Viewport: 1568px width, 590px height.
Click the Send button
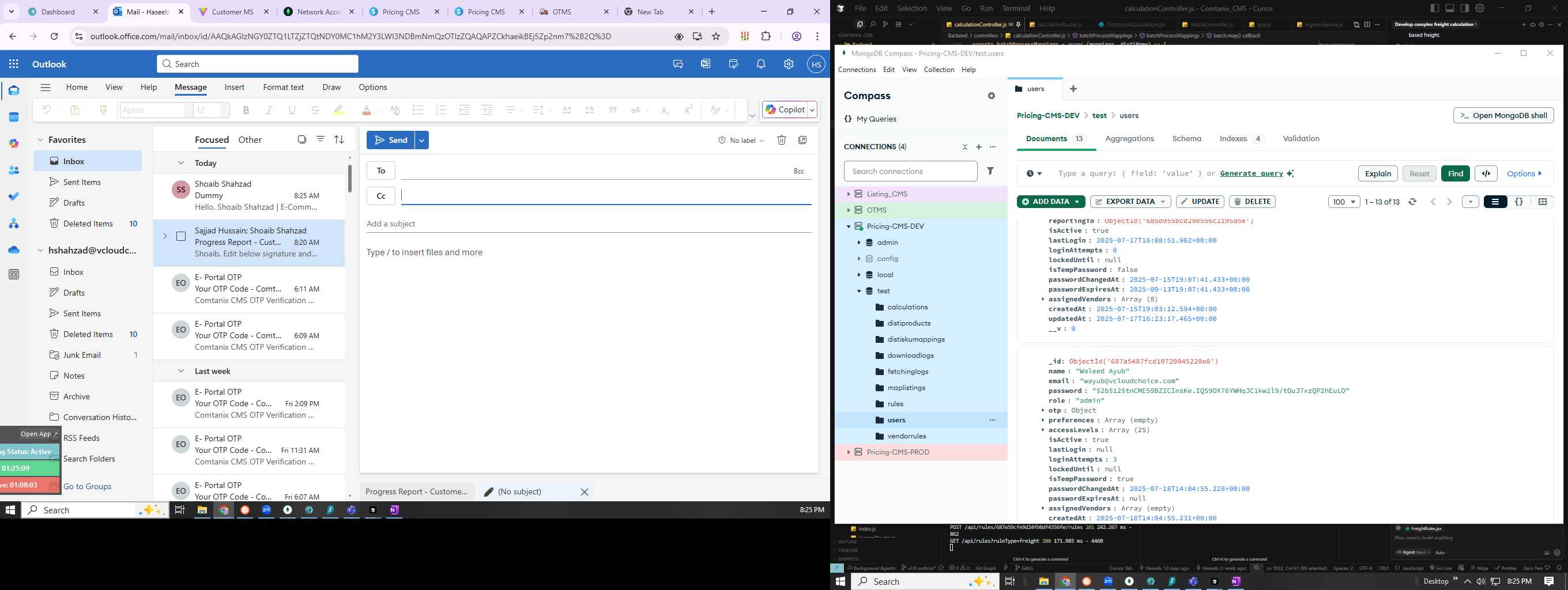390,140
